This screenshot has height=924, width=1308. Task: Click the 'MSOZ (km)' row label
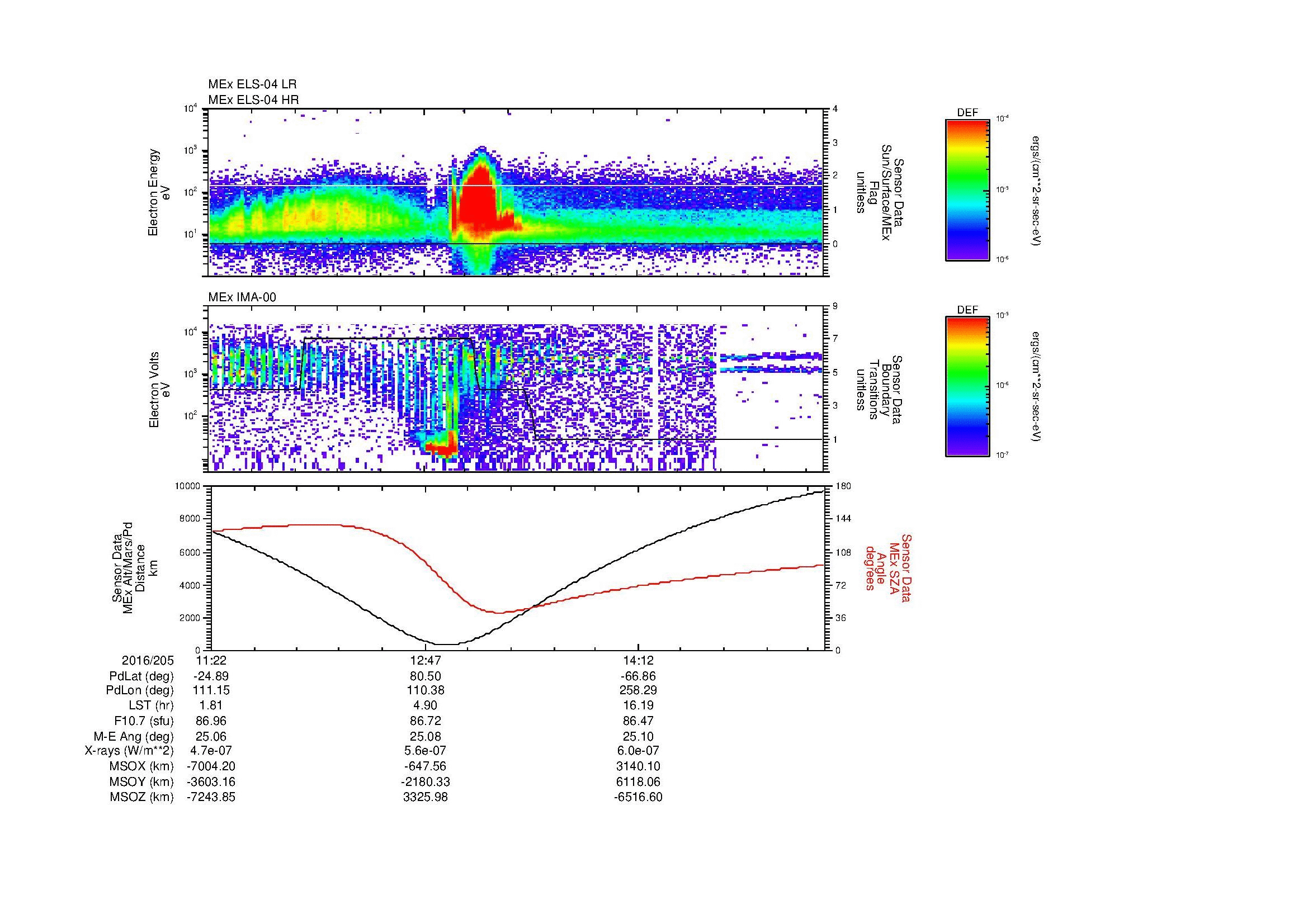click(141, 797)
